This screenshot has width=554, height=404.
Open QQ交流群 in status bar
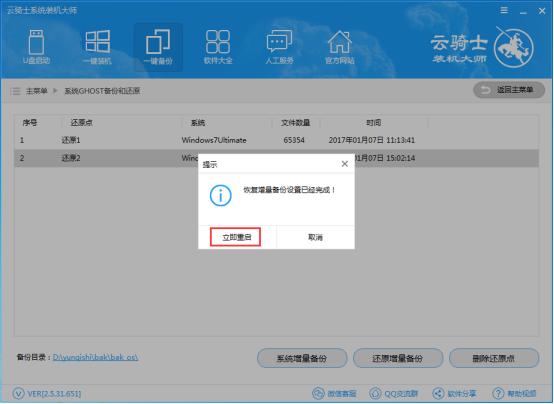coord(393,393)
